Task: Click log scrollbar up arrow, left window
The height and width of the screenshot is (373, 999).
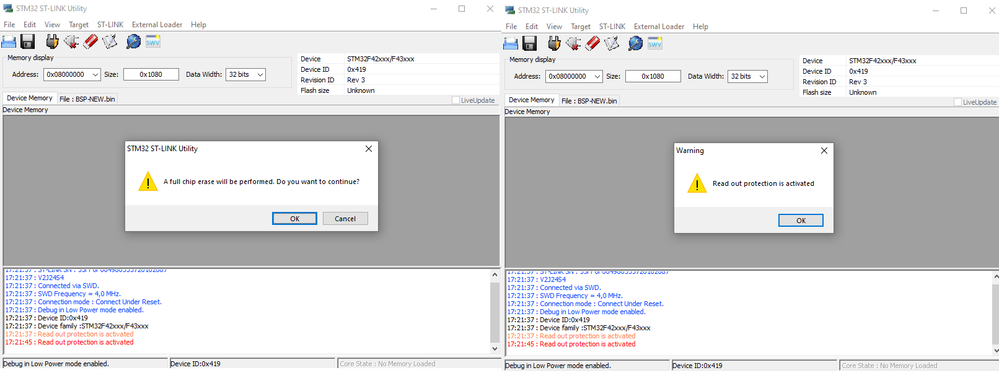Action: point(495,275)
